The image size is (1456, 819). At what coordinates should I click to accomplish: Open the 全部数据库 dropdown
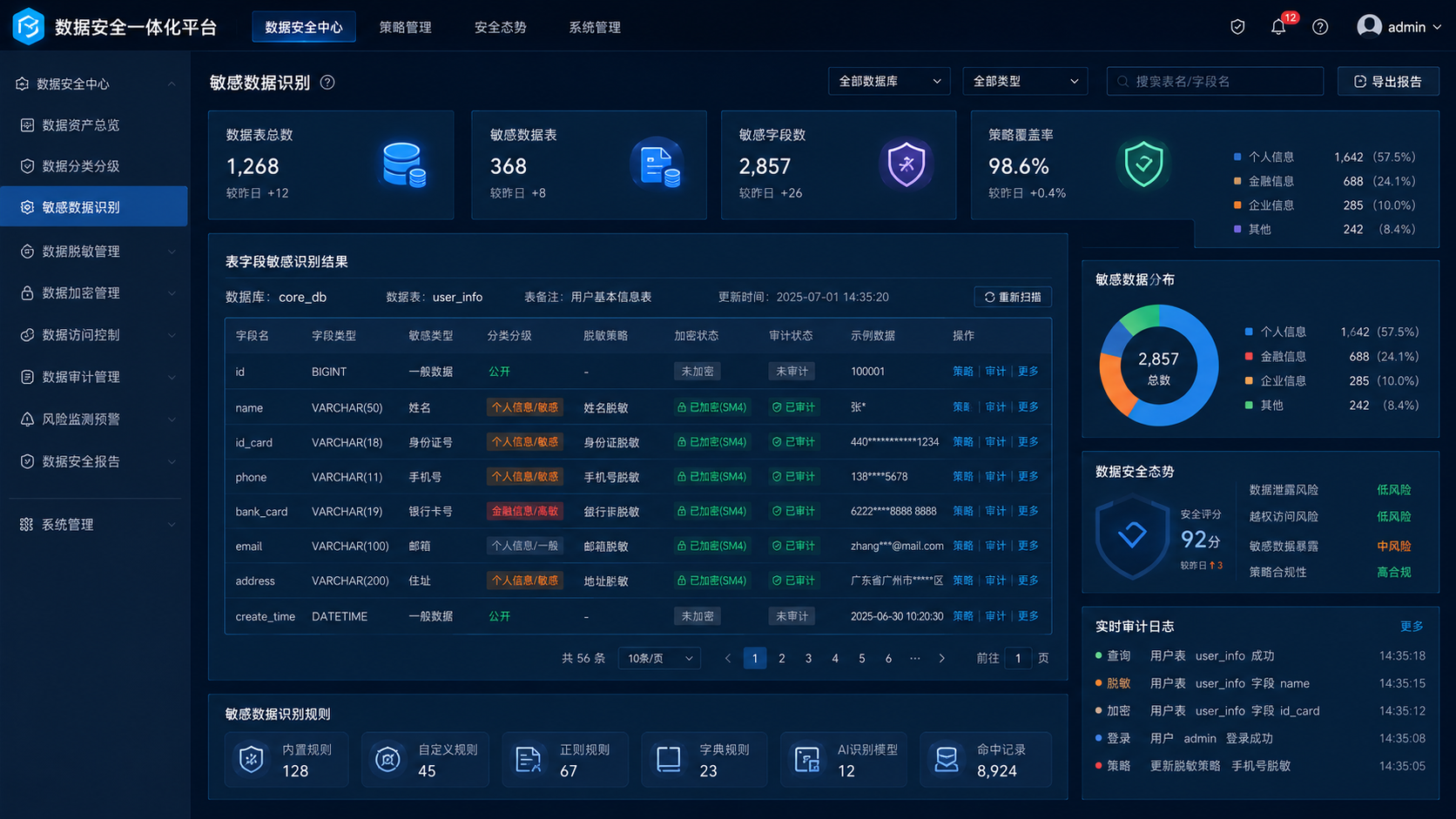pos(889,81)
